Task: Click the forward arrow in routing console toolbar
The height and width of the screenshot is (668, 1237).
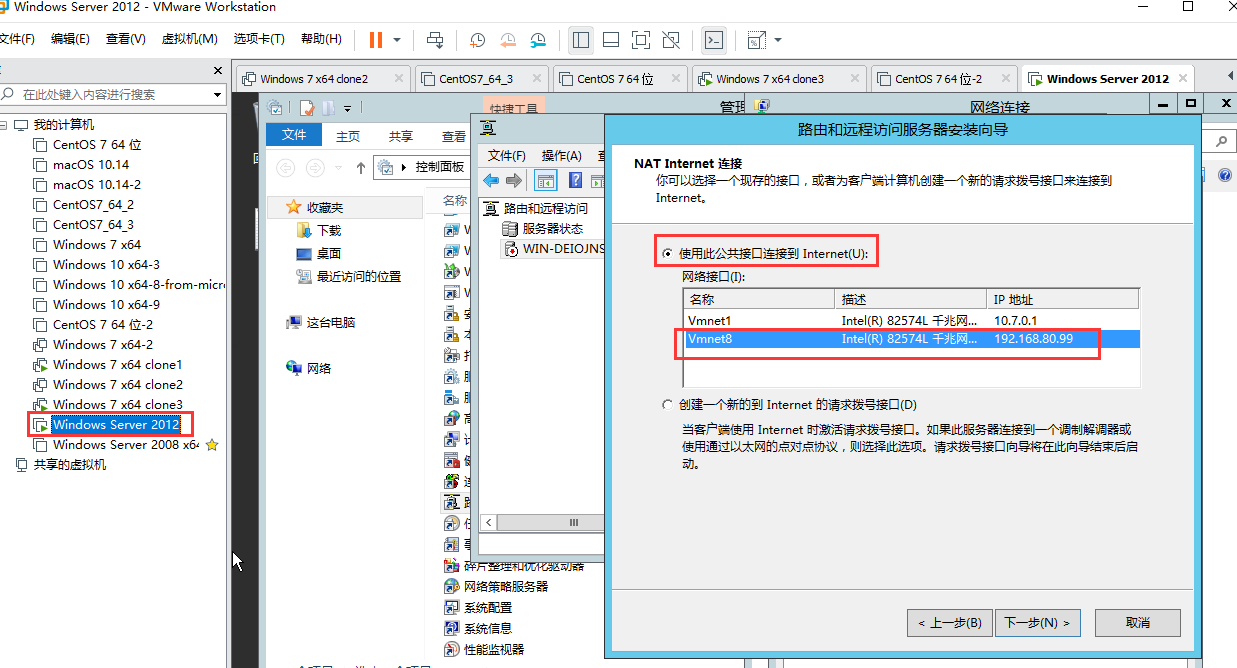Action: point(514,181)
